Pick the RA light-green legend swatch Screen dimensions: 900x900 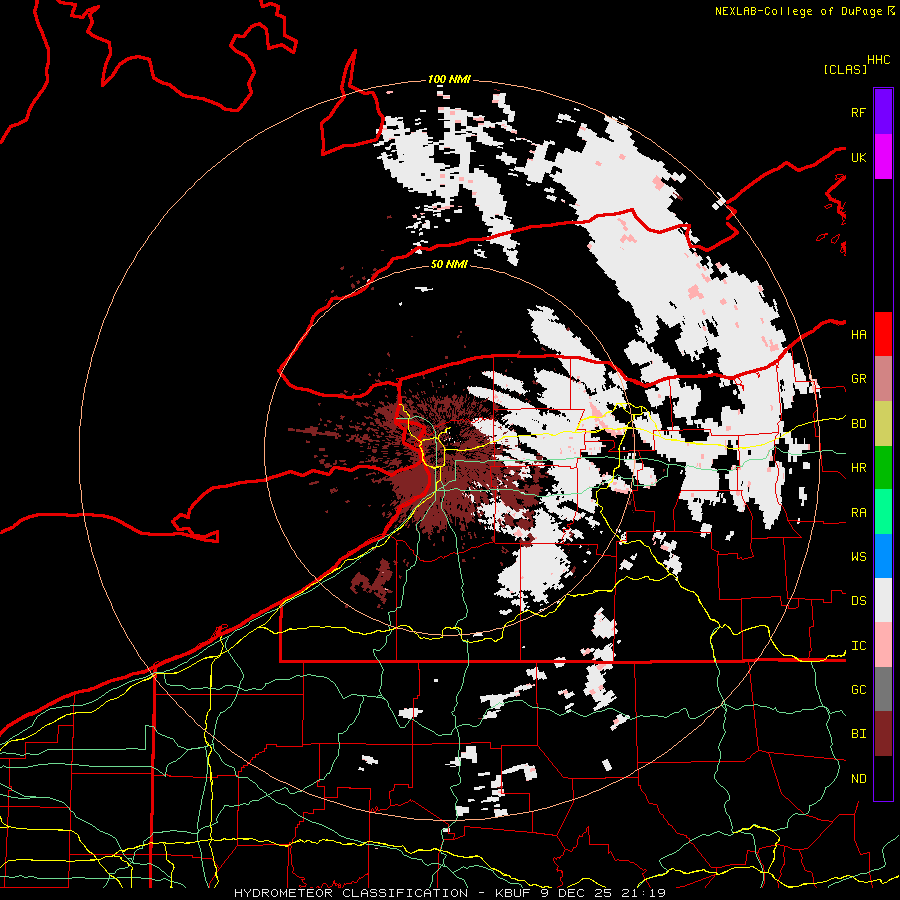pos(883,513)
